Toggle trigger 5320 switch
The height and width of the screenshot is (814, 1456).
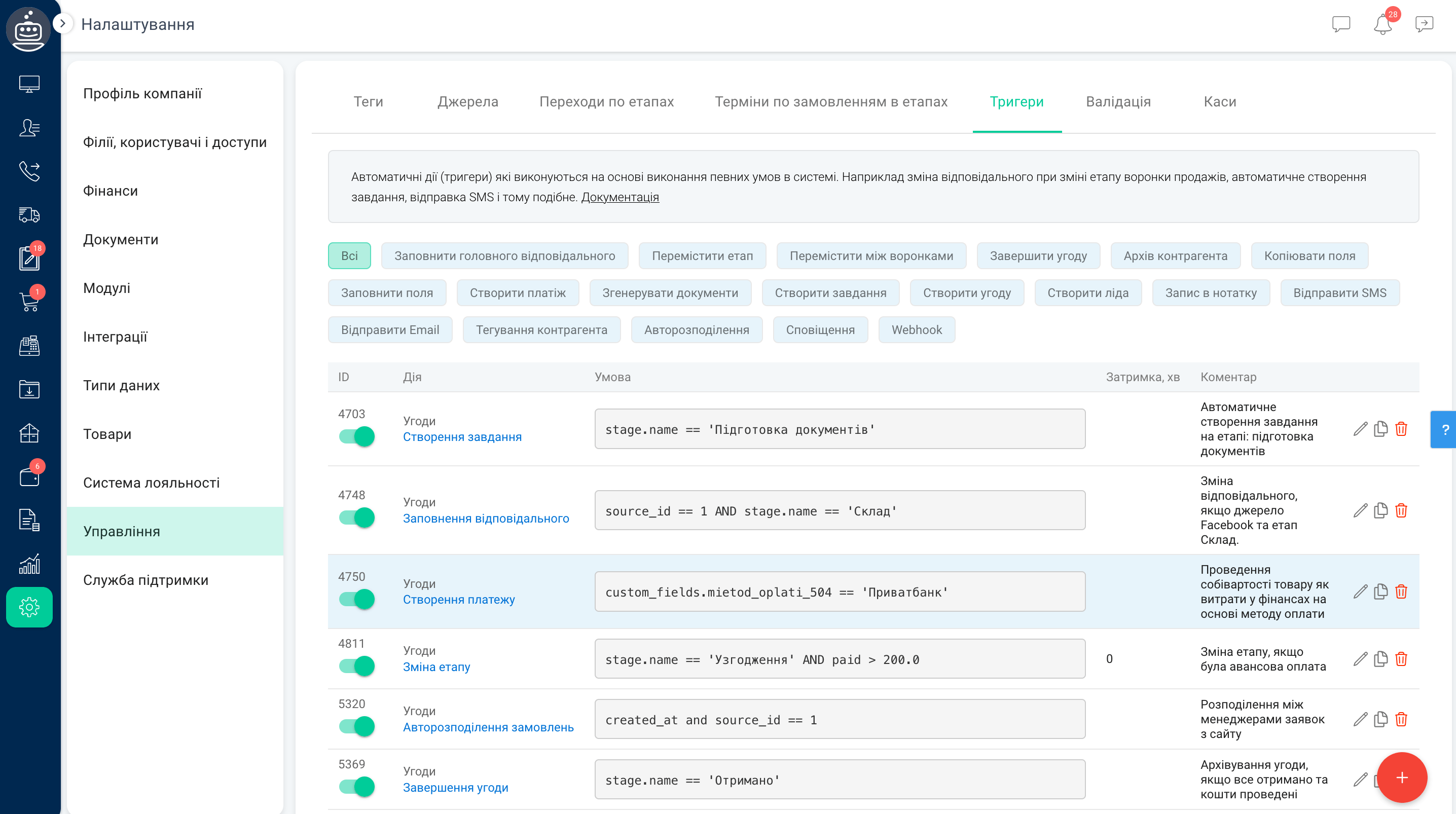pyautogui.click(x=357, y=726)
